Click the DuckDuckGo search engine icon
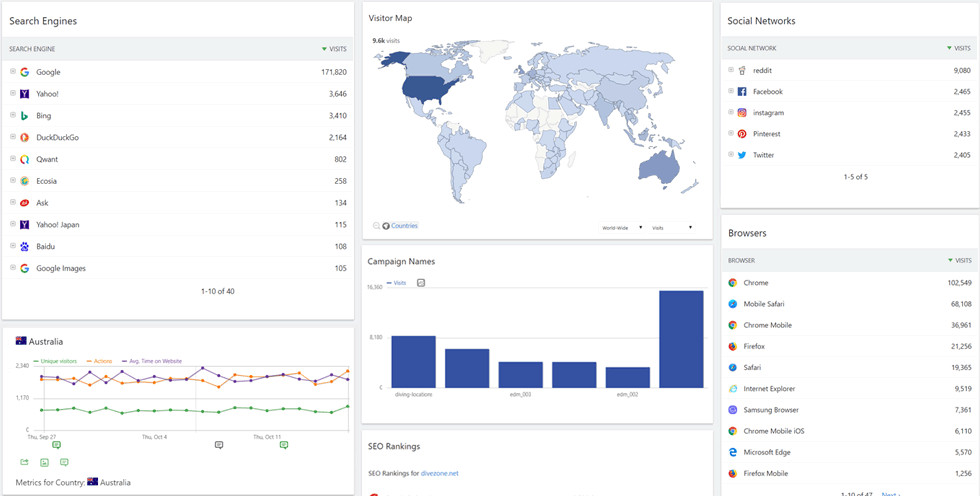The width and height of the screenshot is (980, 496). pos(25,137)
